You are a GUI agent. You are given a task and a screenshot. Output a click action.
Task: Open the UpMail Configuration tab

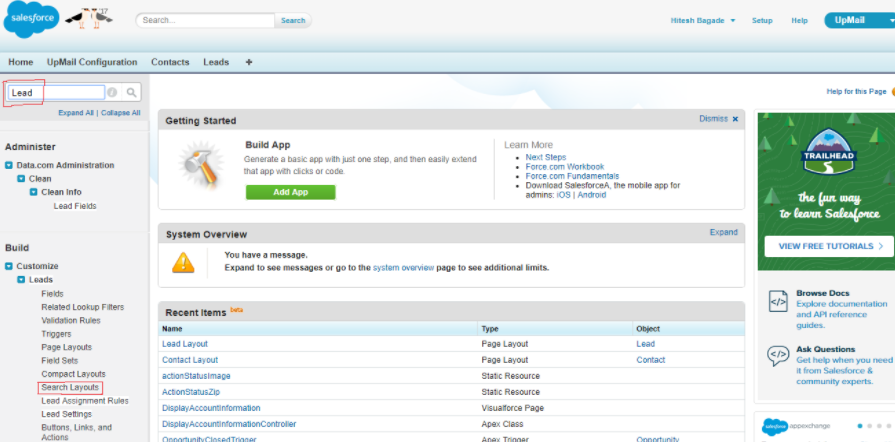coord(92,62)
